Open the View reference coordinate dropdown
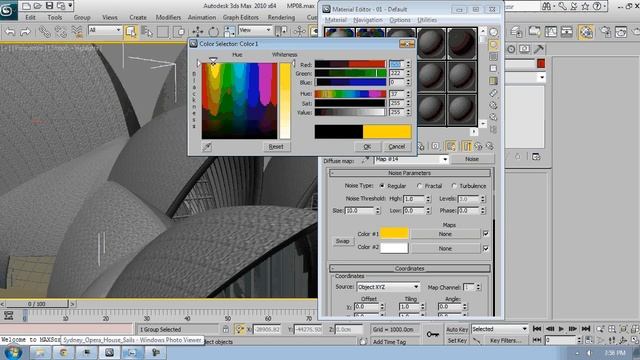This screenshot has width=640, height=360. 255,30
